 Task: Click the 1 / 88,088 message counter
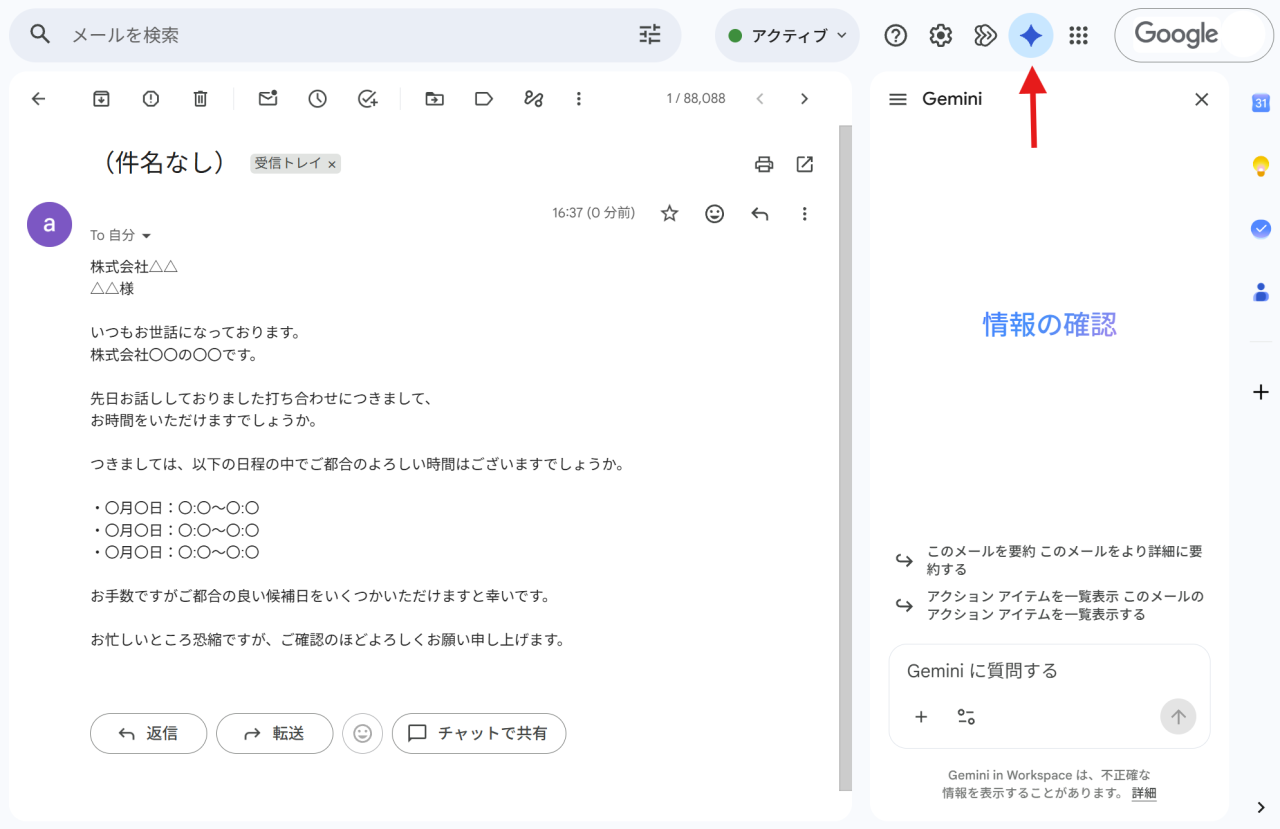coord(696,98)
